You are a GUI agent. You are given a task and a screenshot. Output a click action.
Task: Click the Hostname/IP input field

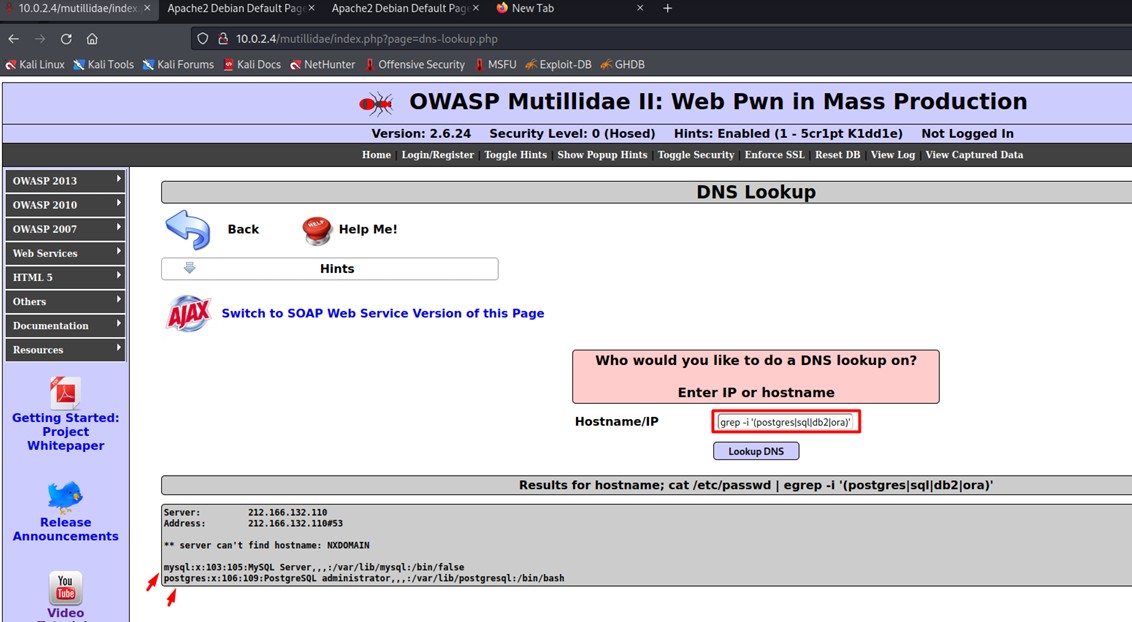tap(786, 422)
